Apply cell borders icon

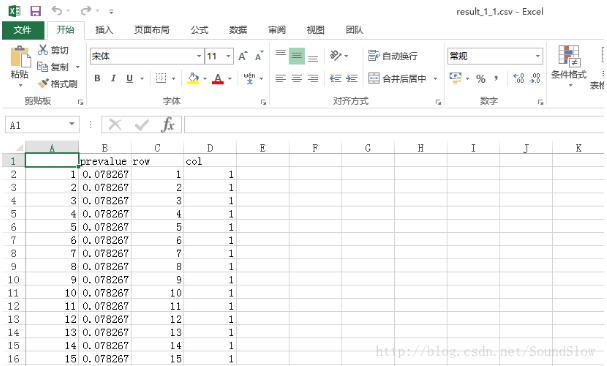point(161,79)
